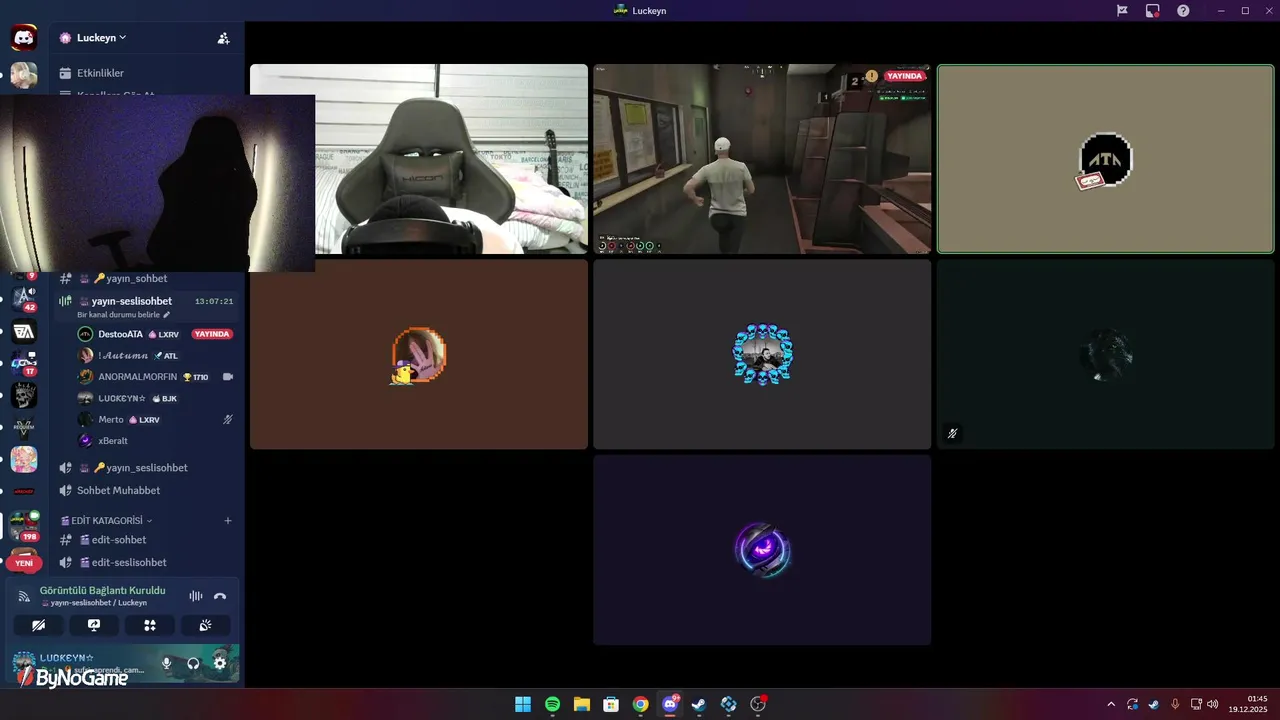The height and width of the screenshot is (720, 1280).
Task: Click the YAYINDA label on stream tile
Action: [x=905, y=76]
